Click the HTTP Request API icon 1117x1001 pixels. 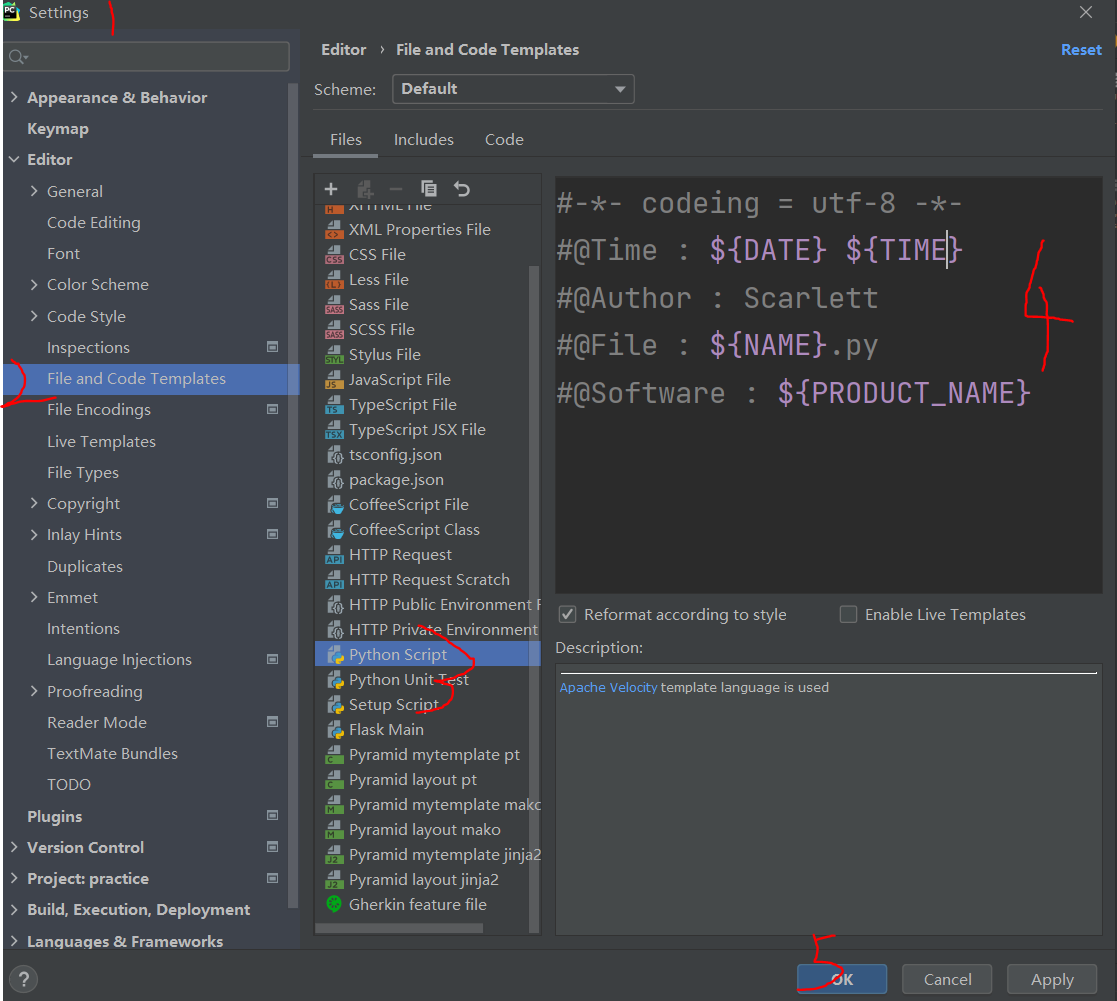coord(334,555)
